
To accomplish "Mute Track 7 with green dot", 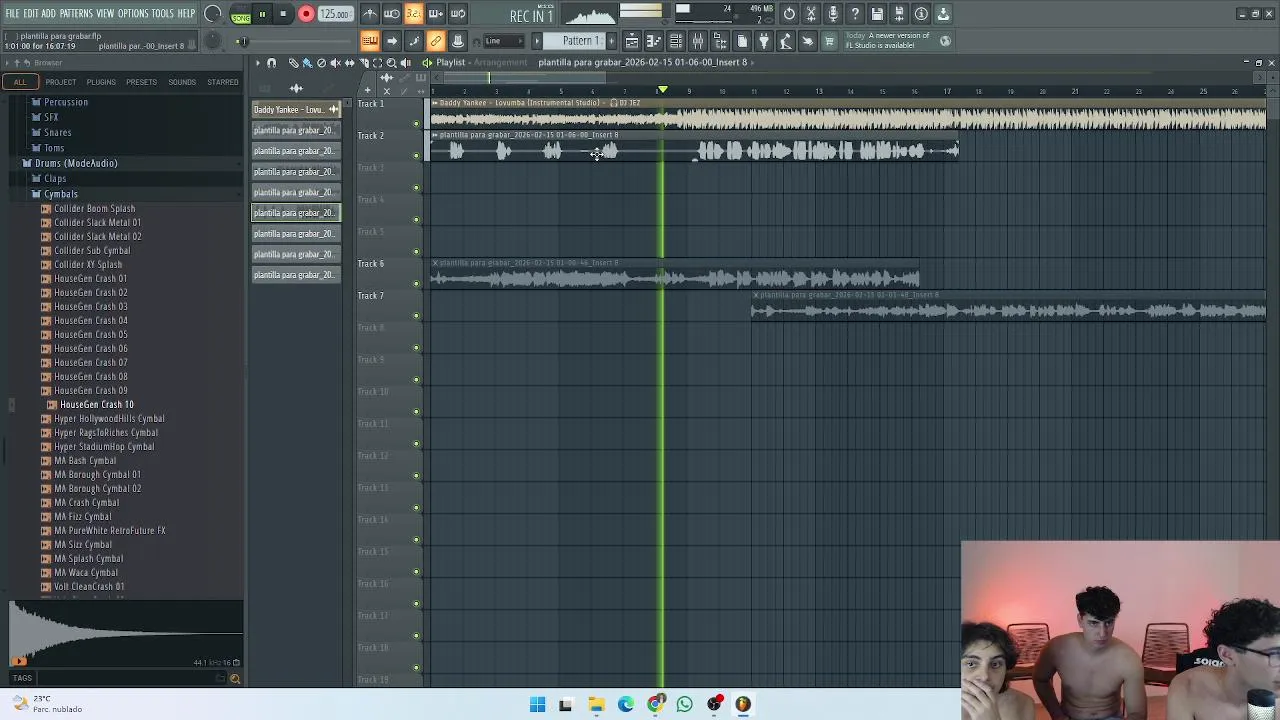I will pos(416,316).
